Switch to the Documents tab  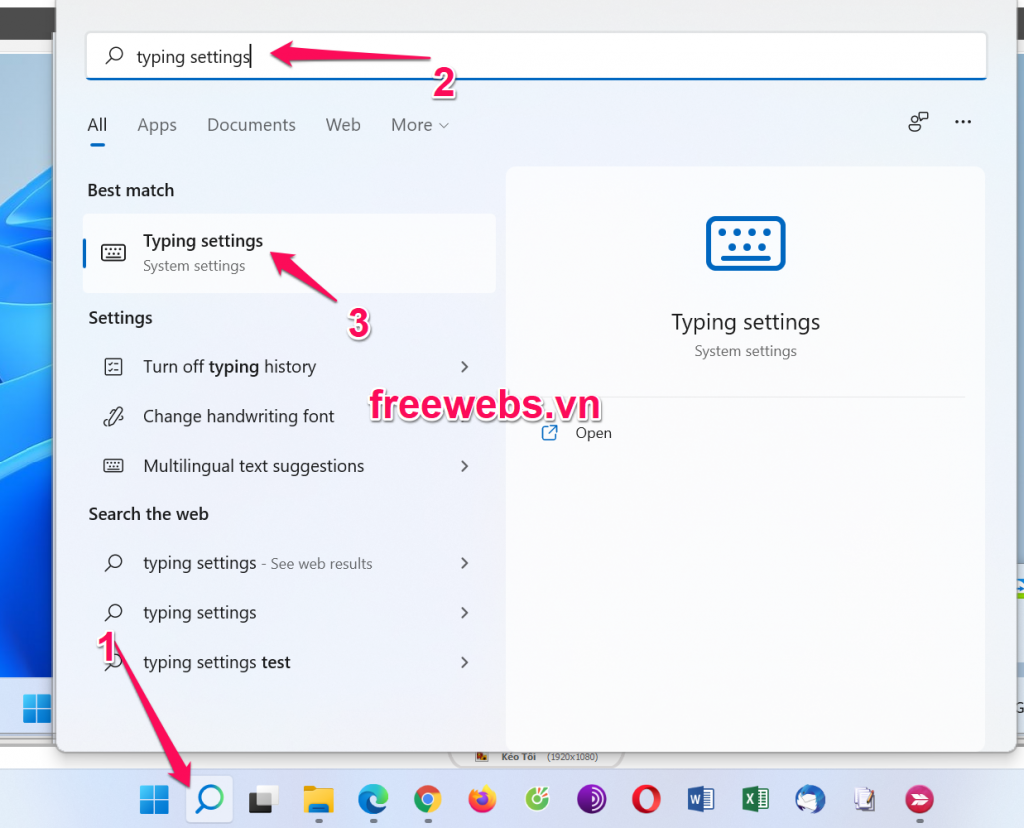(x=251, y=125)
